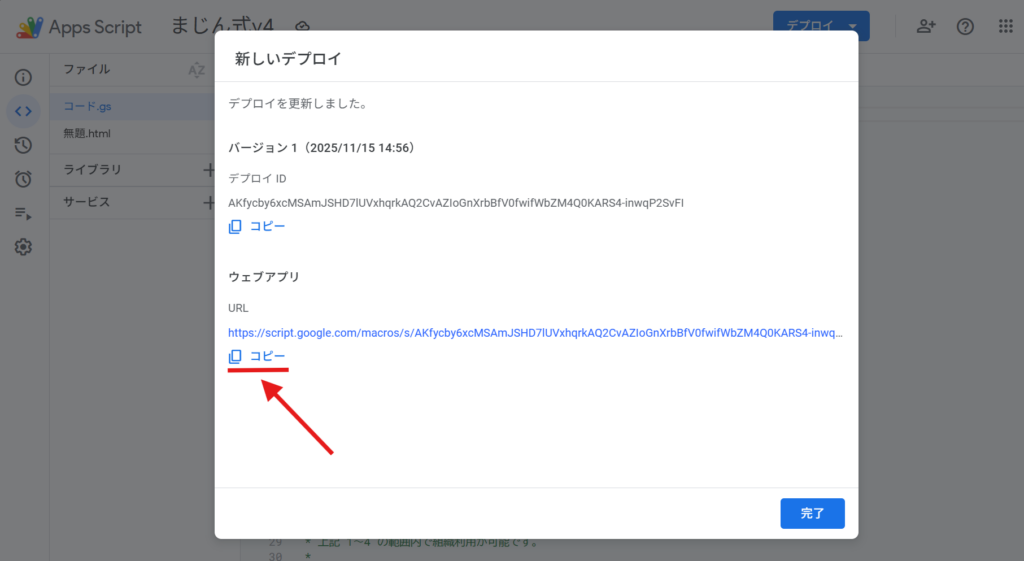Open Project History icon in sidebar

[23, 145]
